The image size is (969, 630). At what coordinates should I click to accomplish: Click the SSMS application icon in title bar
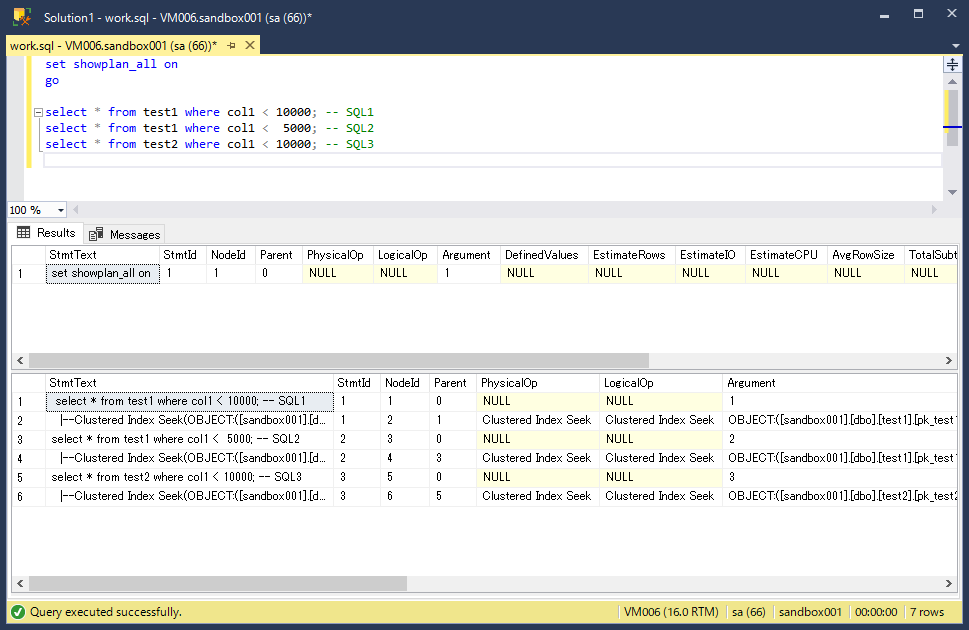(19, 15)
